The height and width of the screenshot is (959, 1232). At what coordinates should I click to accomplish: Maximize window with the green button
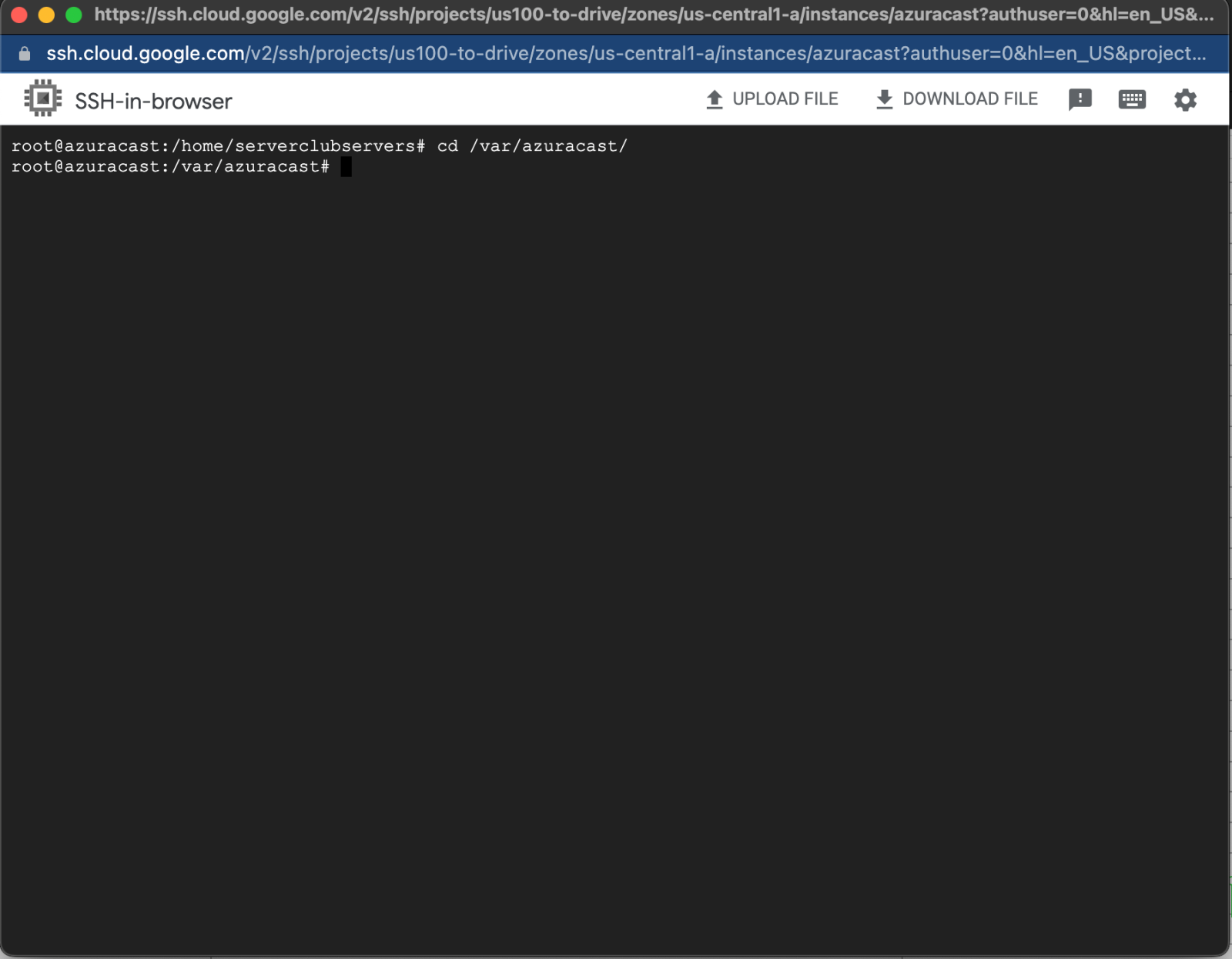pyautogui.click(x=74, y=15)
